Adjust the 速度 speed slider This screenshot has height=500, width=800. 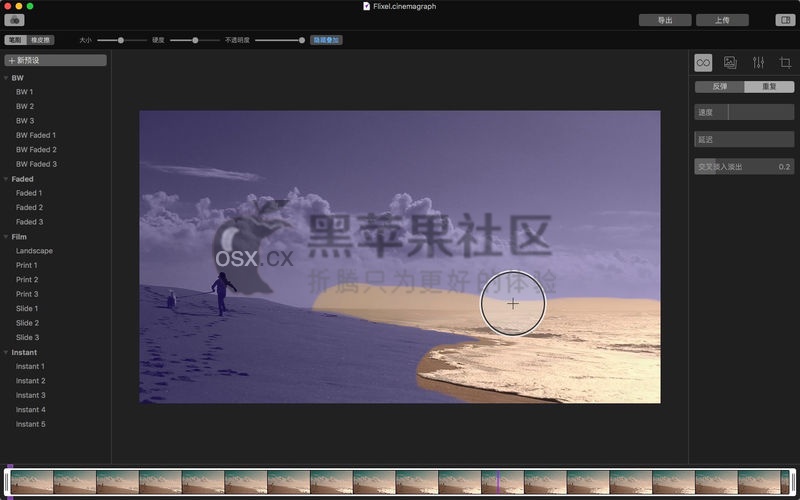(x=744, y=112)
